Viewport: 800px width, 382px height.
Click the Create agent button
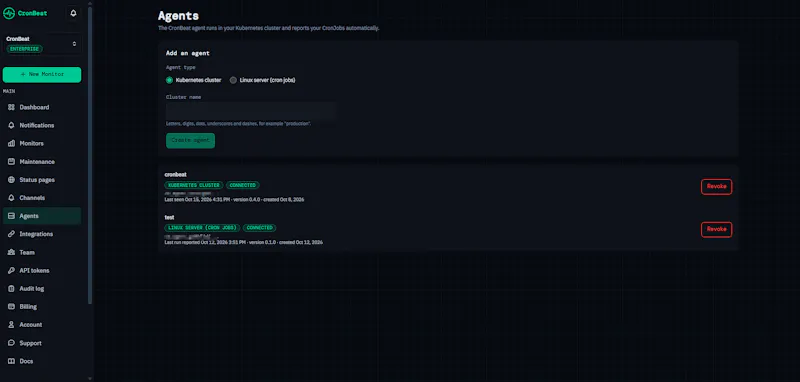point(190,141)
